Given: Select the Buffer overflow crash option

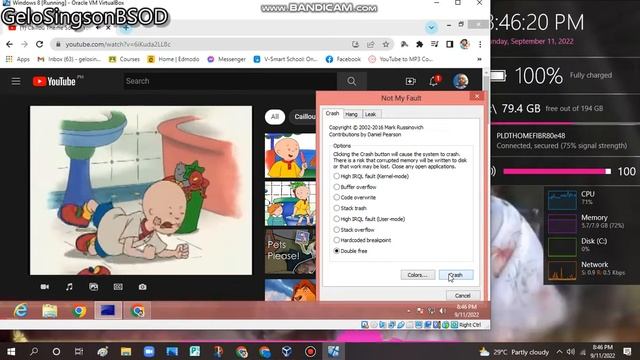Looking at the screenshot, I should pos(355,187).
